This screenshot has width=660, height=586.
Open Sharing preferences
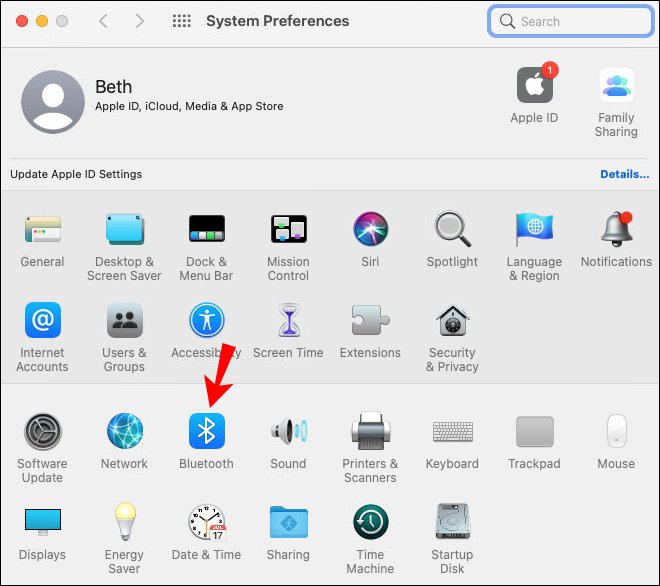289,522
